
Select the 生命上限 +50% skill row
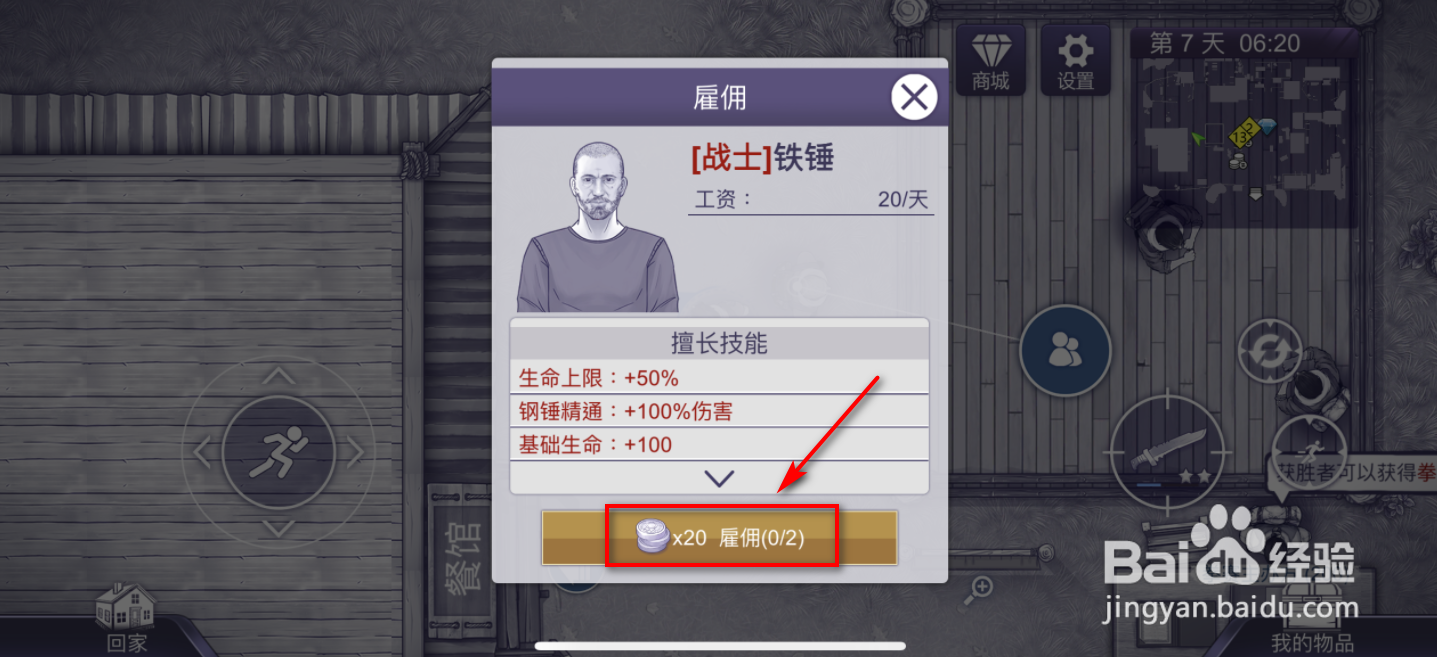click(x=719, y=378)
